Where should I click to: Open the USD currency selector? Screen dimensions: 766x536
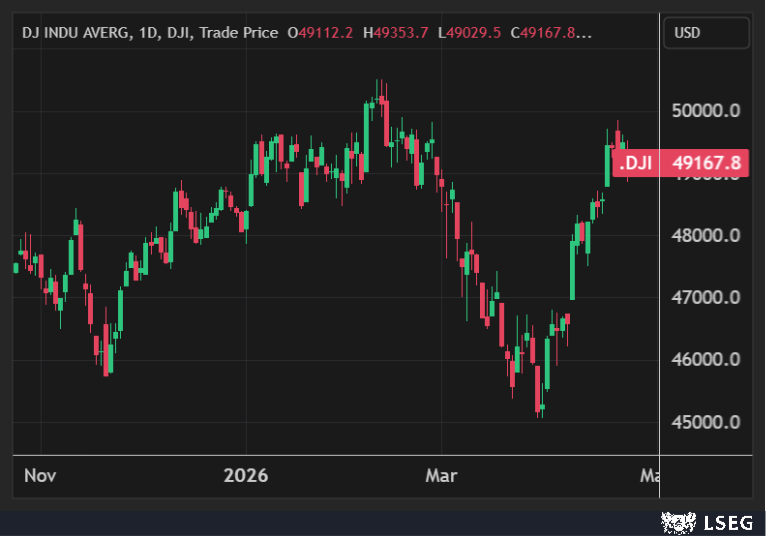click(705, 33)
